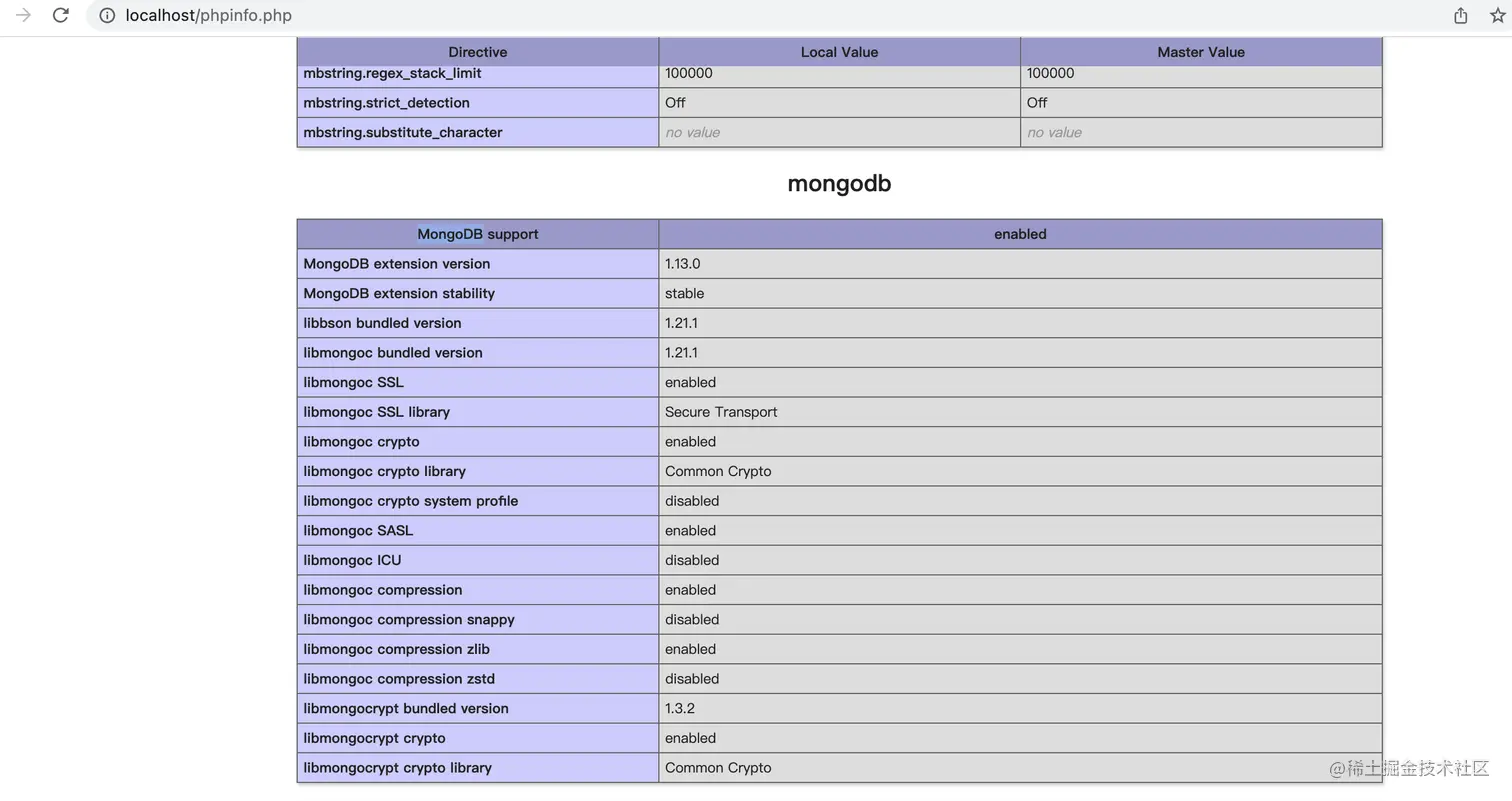Viewport: 1512px width, 801px height.
Task: Click master "no value" for mbstring.substitute_character
Action: click(1054, 132)
